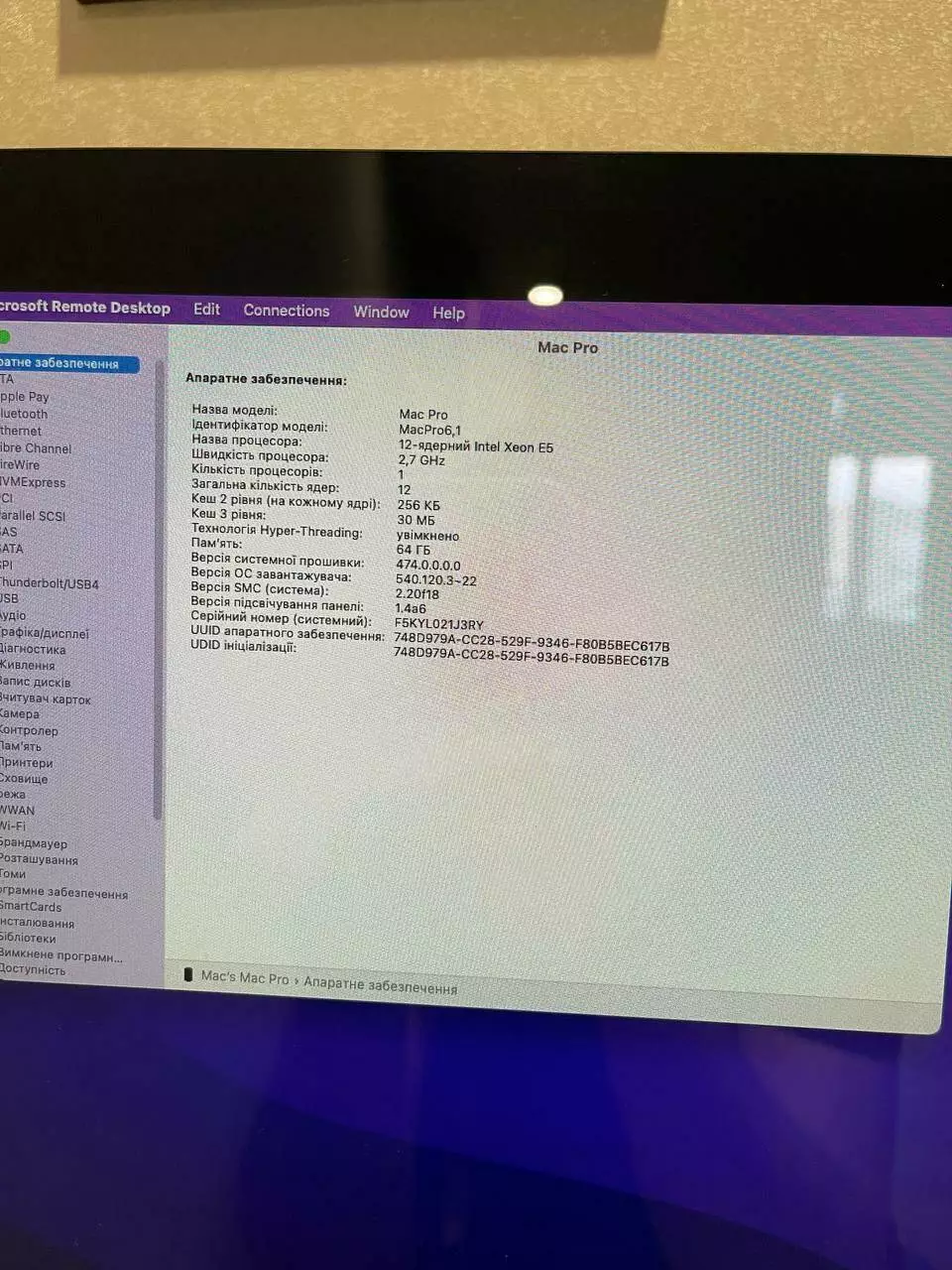This screenshot has height=1270, width=952.
Task: Open the Діагностика sidebar entry
Action: [33, 649]
